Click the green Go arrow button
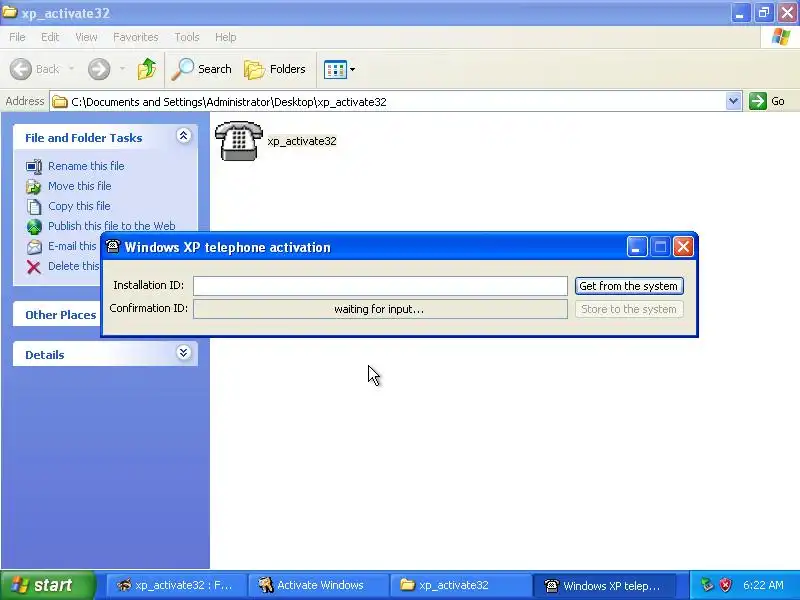 758,101
